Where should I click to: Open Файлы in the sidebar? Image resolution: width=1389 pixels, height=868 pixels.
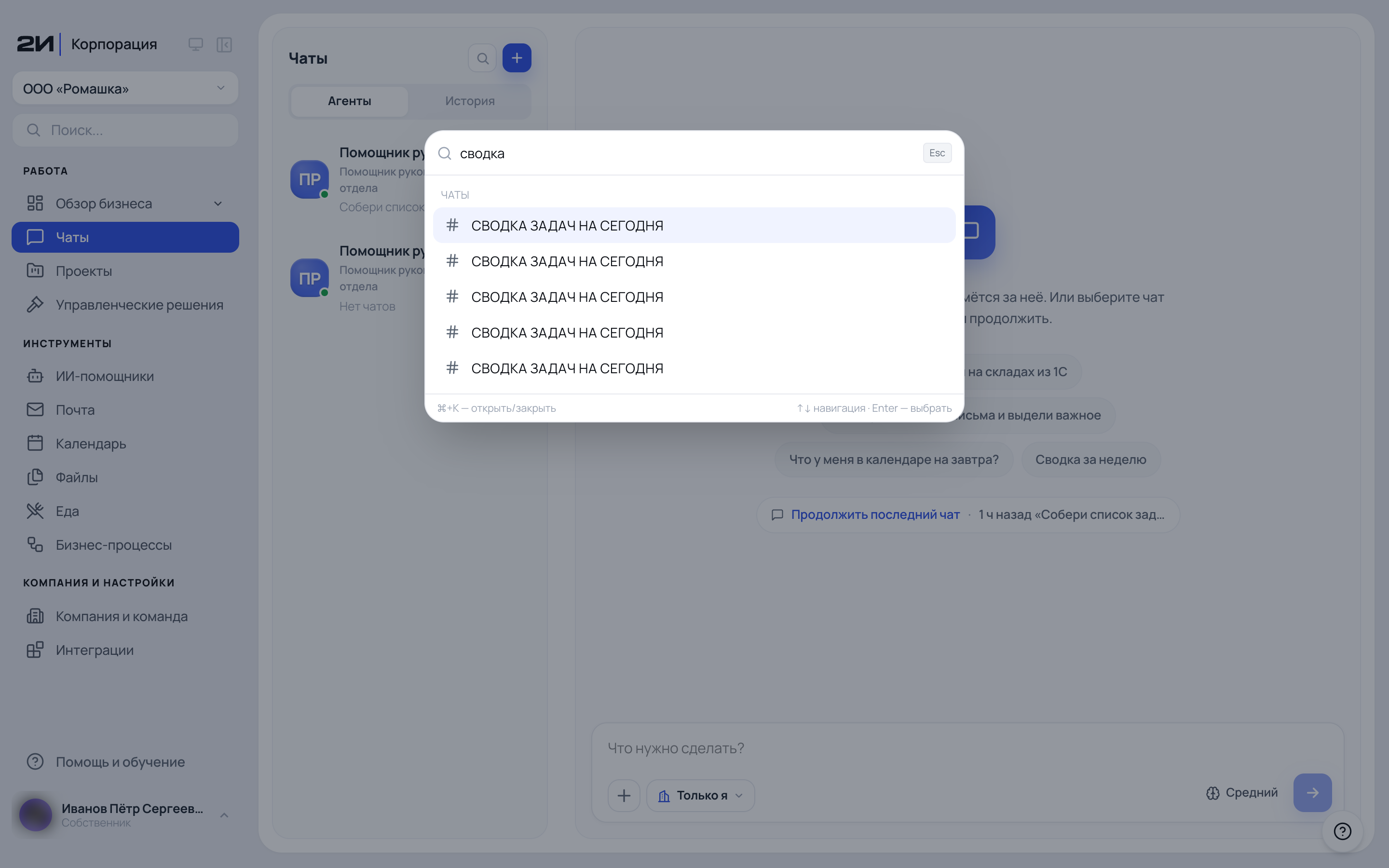(125, 477)
